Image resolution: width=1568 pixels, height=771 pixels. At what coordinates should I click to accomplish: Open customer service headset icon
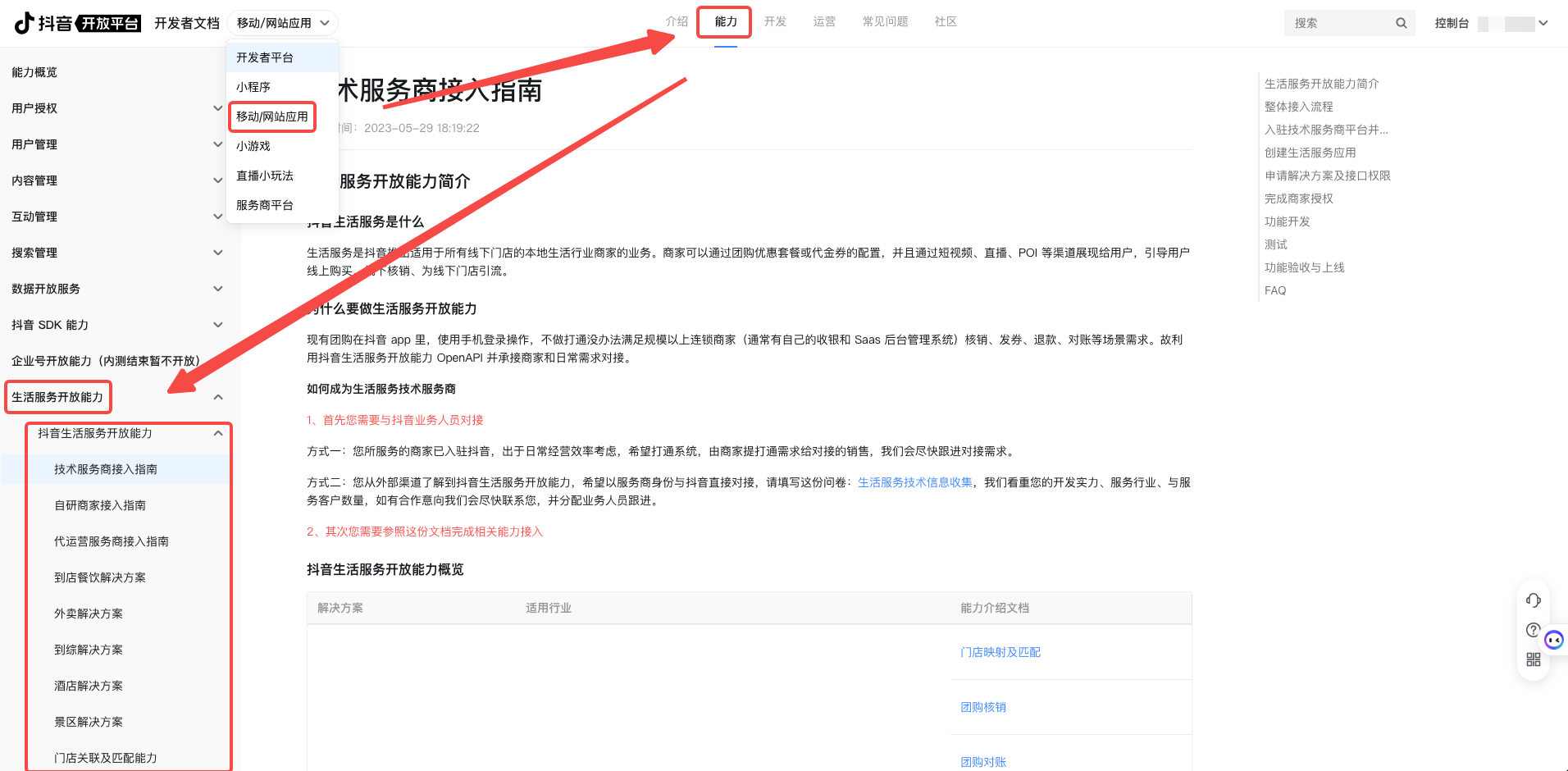pos(1533,600)
